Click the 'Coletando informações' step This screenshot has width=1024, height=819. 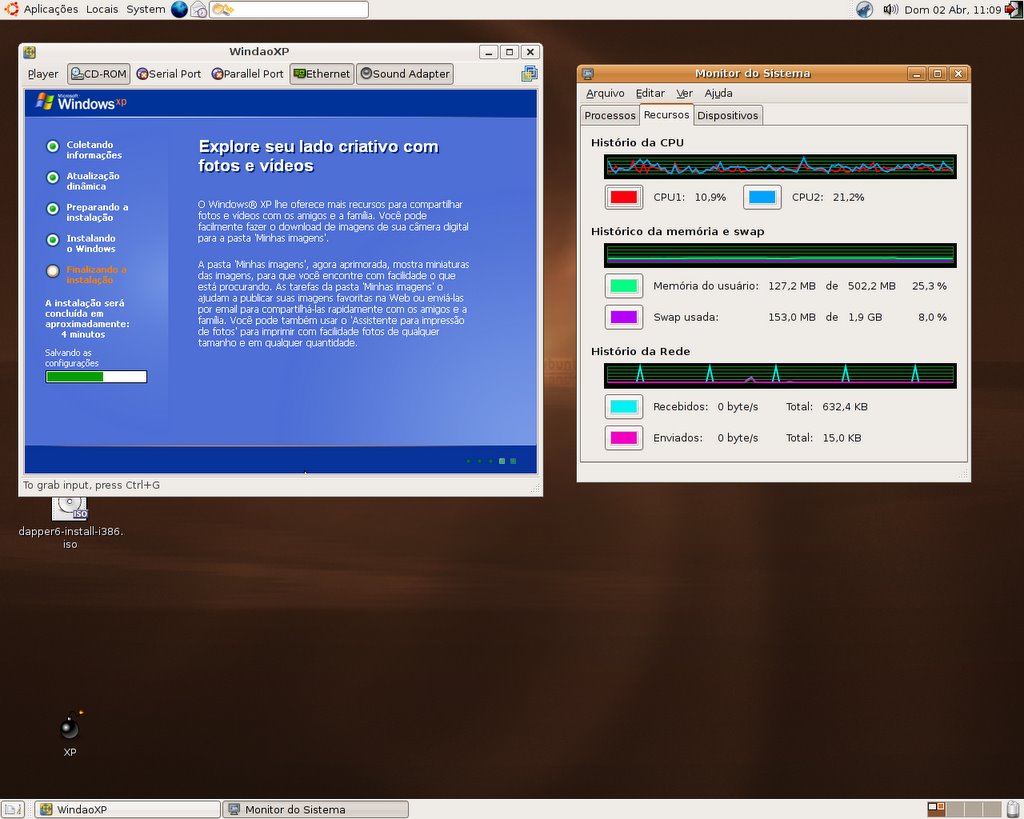click(84, 150)
